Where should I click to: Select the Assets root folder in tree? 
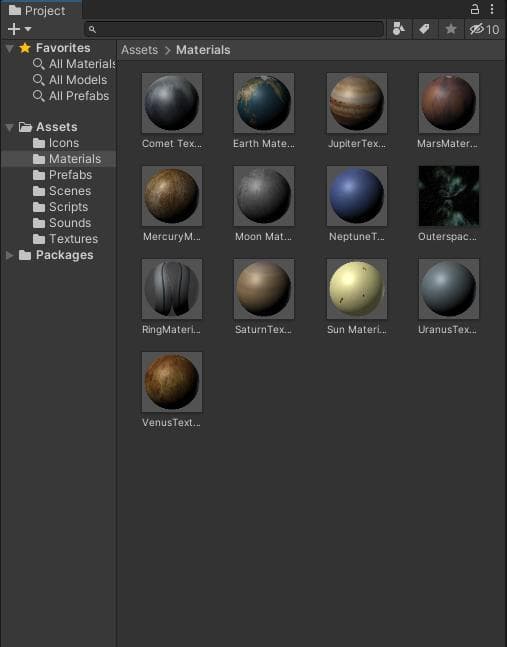[48, 127]
